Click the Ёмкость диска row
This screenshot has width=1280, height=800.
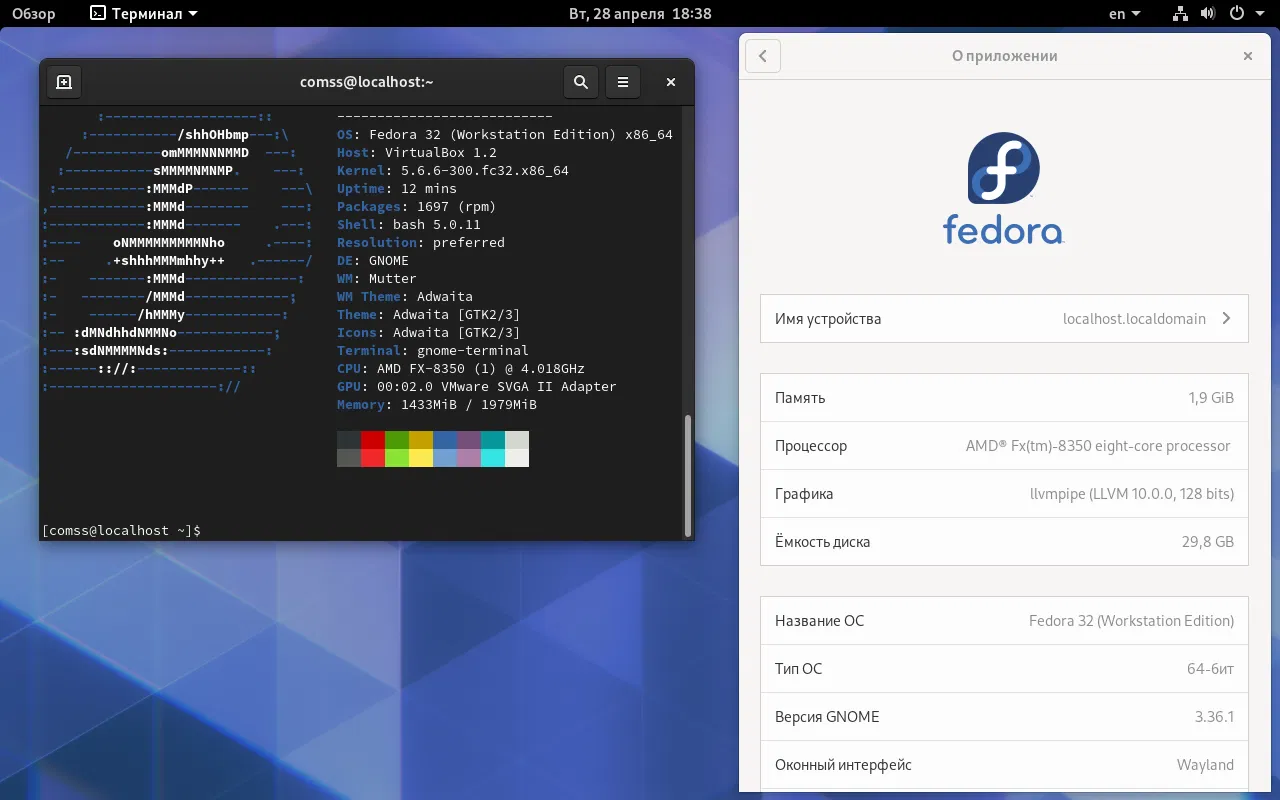[x=1004, y=541]
